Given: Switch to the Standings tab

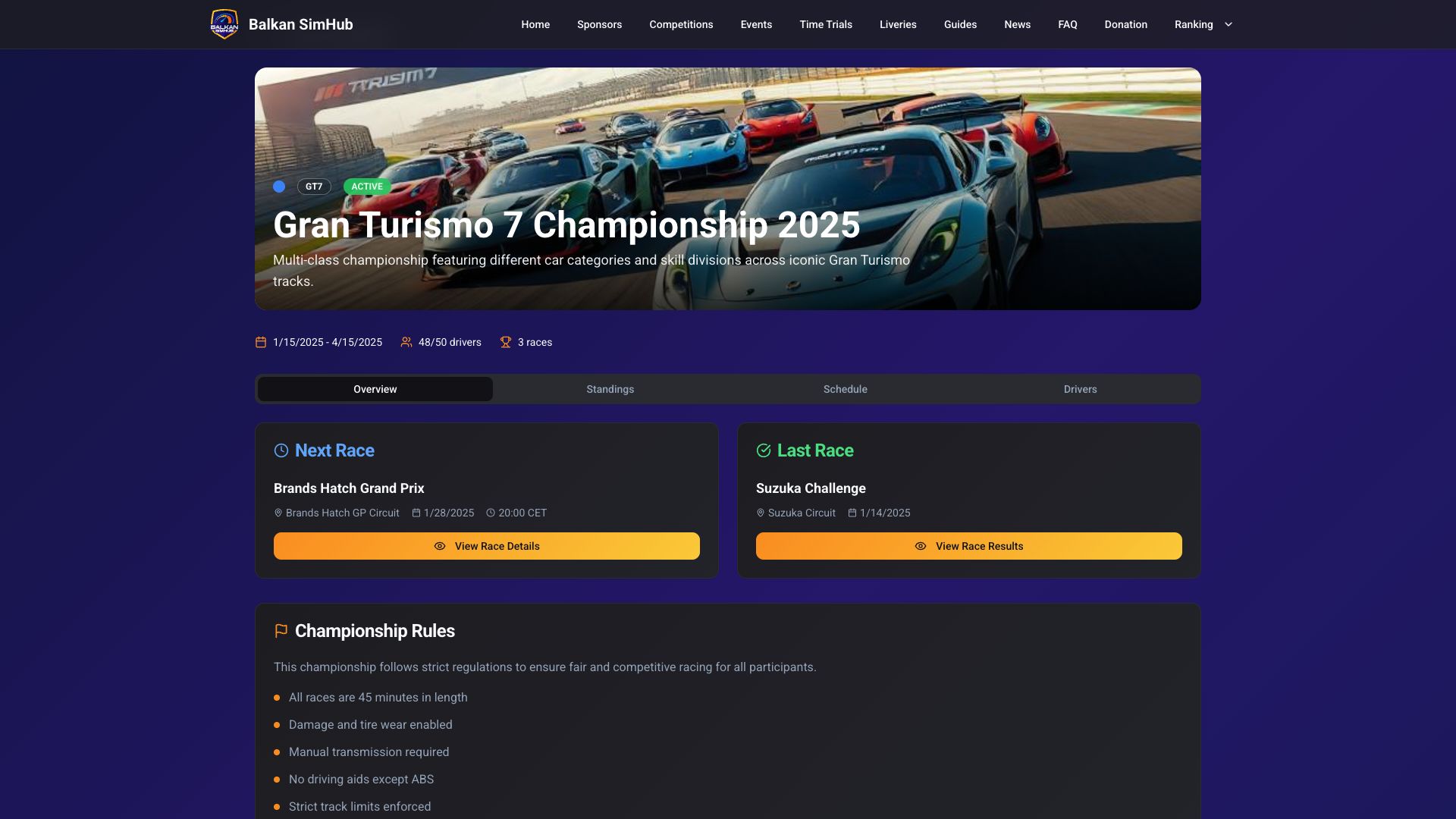Looking at the screenshot, I should [610, 389].
